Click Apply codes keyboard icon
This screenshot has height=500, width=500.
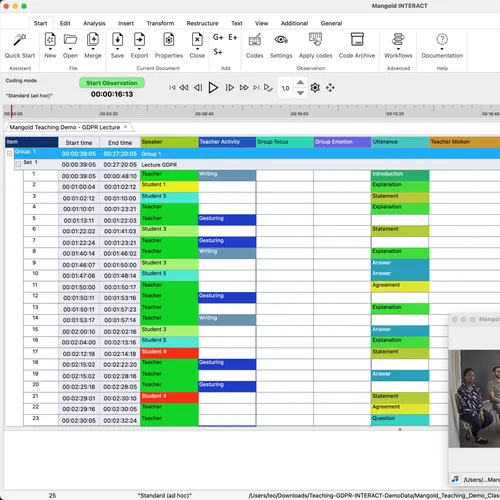315,39
